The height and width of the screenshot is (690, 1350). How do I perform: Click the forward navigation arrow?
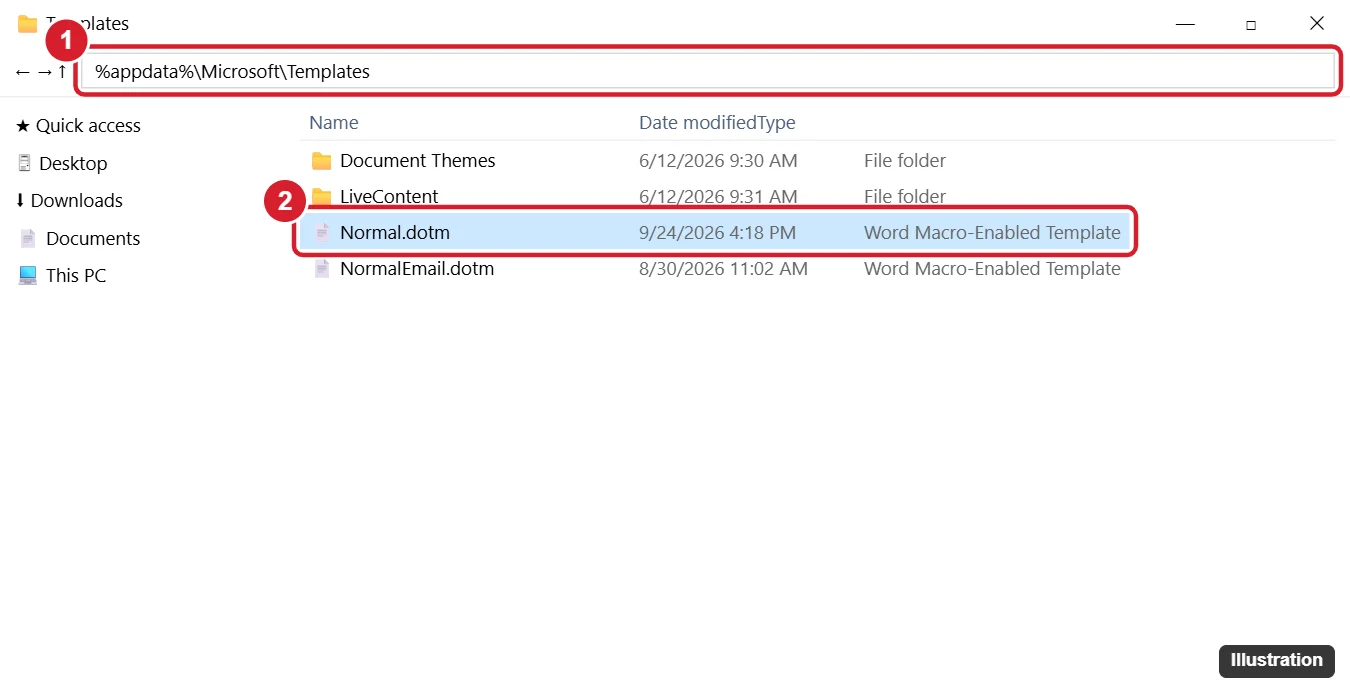click(44, 72)
